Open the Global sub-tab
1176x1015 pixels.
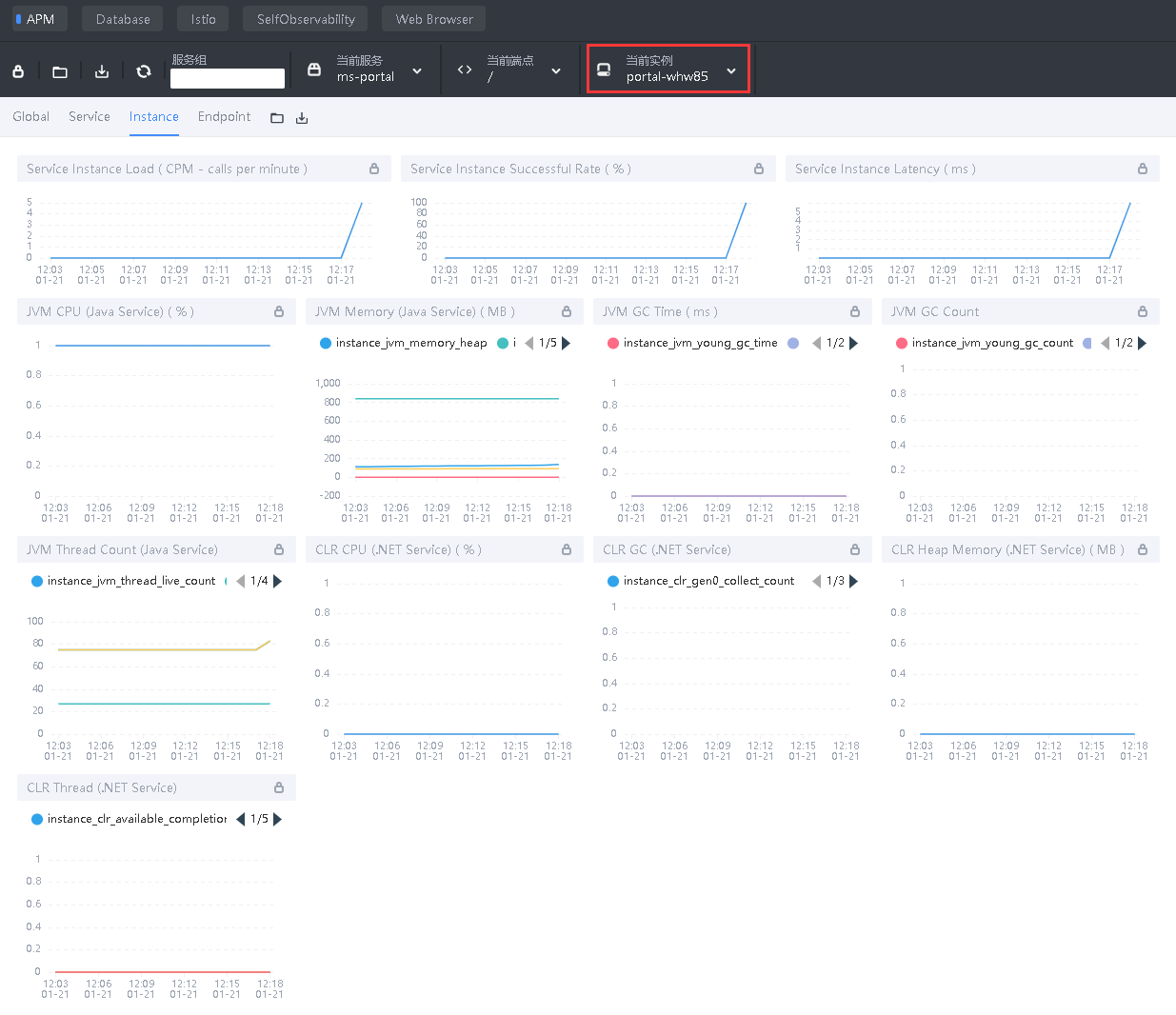point(31,116)
